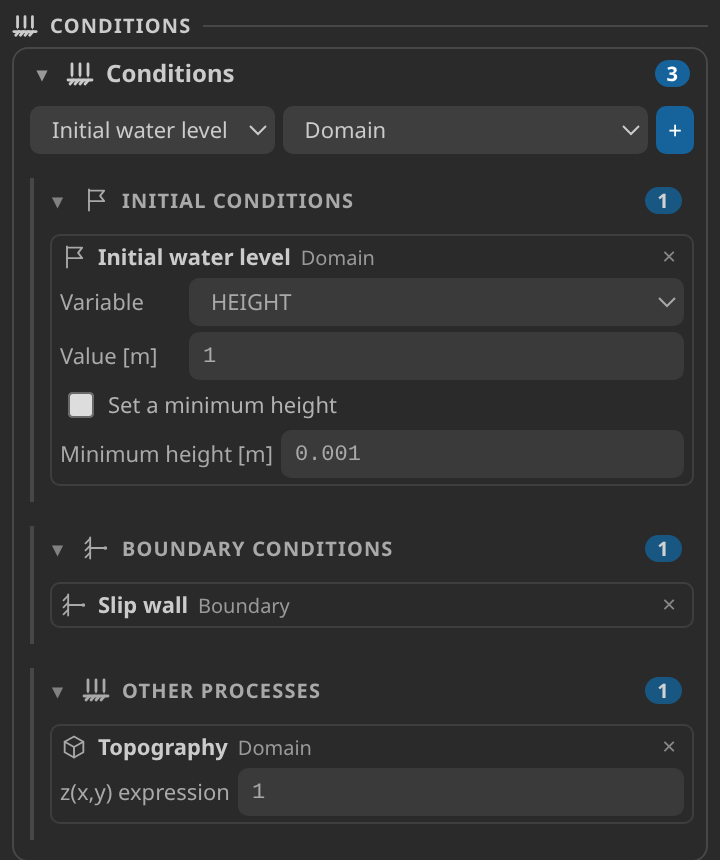Click the Other Processes count badge
The width and height of the screenshot is (720, 860).
pyautogui.click(x=663, y=691)
